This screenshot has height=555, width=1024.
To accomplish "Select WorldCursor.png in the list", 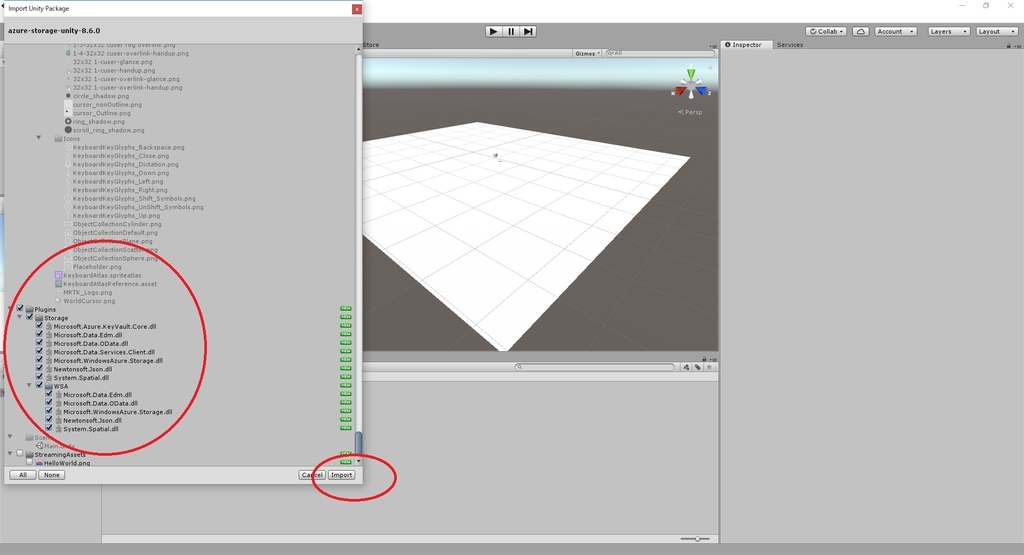I will click(x=89, y=301).
